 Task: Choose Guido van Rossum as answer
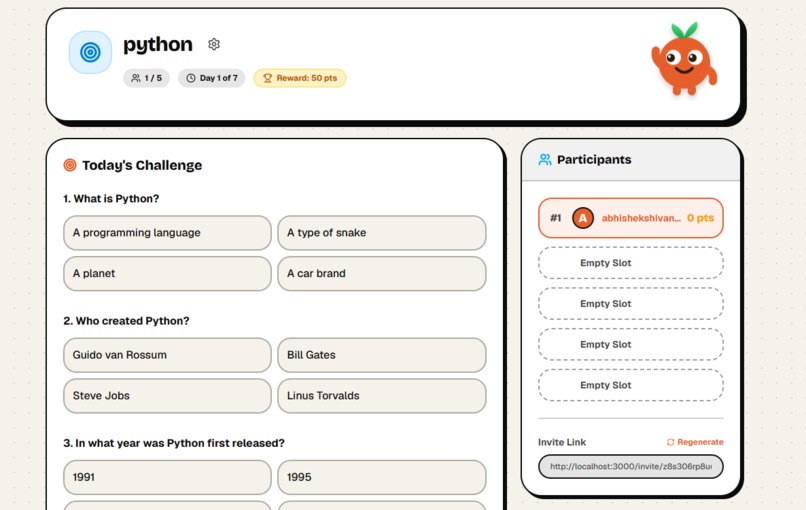point(167,355)
